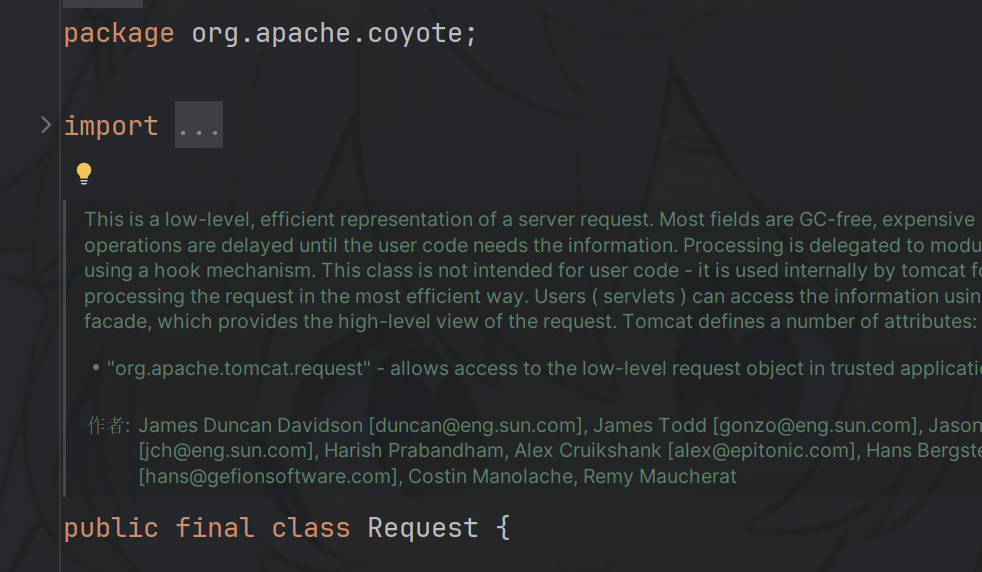Click the 作者 author label
Screen dimensions: 982x572
(108, 425)
